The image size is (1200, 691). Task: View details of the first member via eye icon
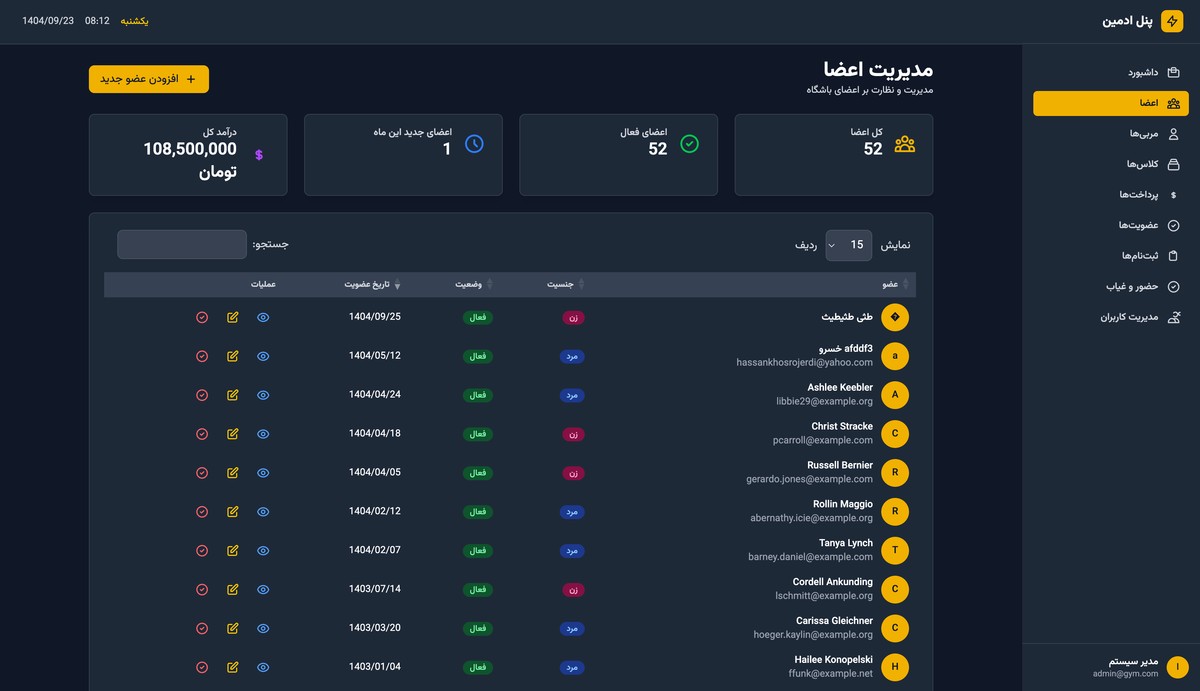click(x=263, y=317)
